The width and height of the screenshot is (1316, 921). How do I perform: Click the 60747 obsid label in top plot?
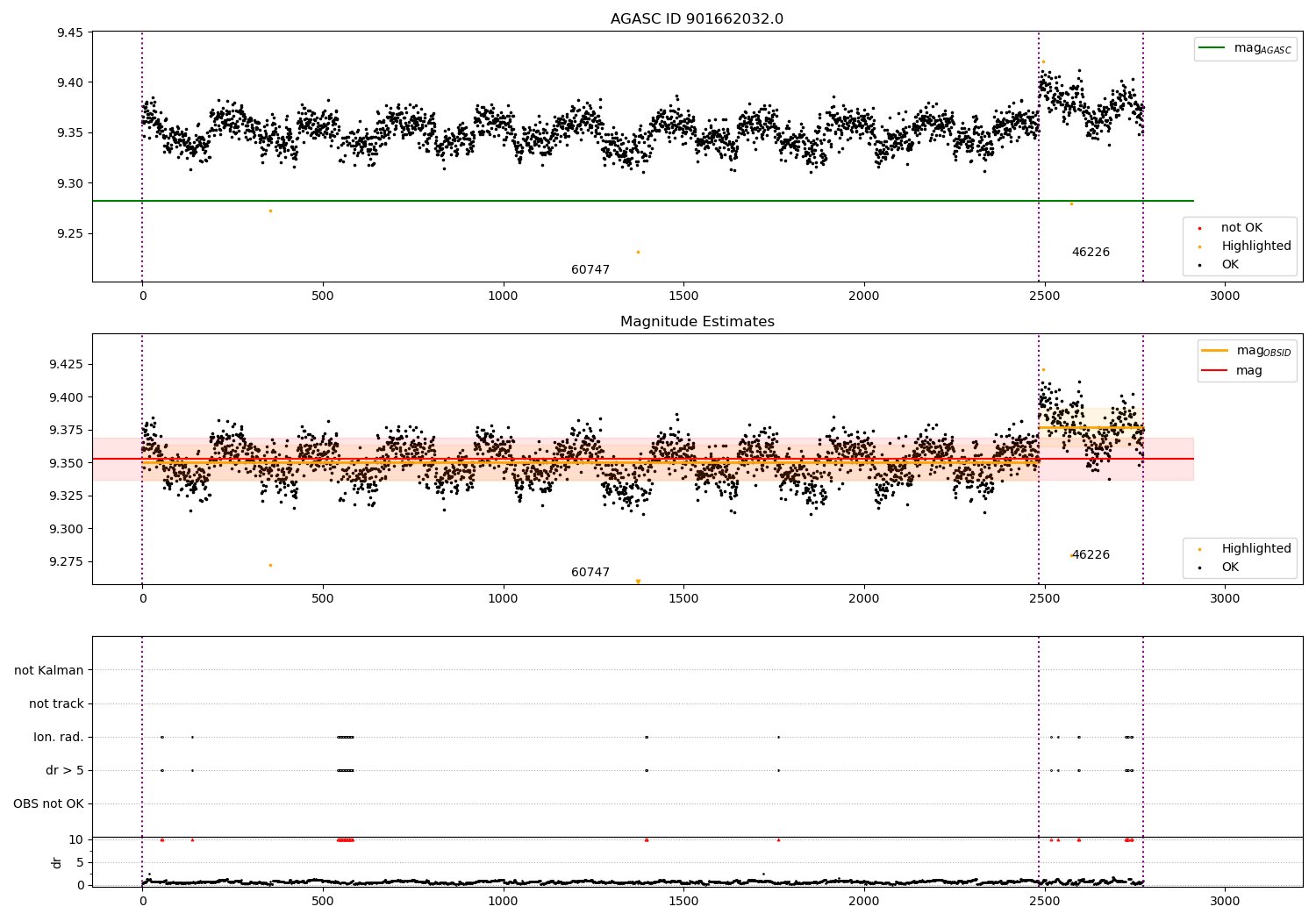pos(590,270)
